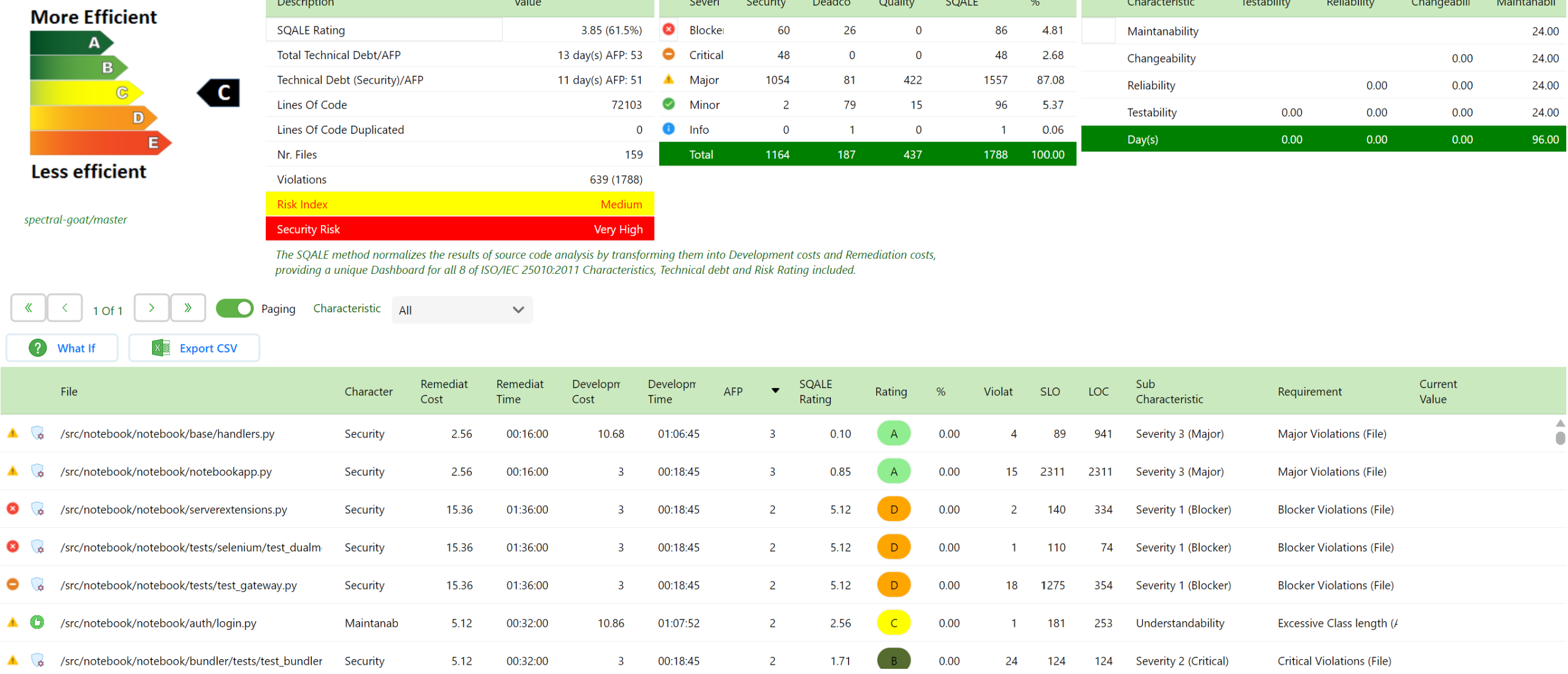This screenshot has width=1568, height=674.
Task: Click the warning triangle icon on notebookapp.py row
Action: point(13,472)
